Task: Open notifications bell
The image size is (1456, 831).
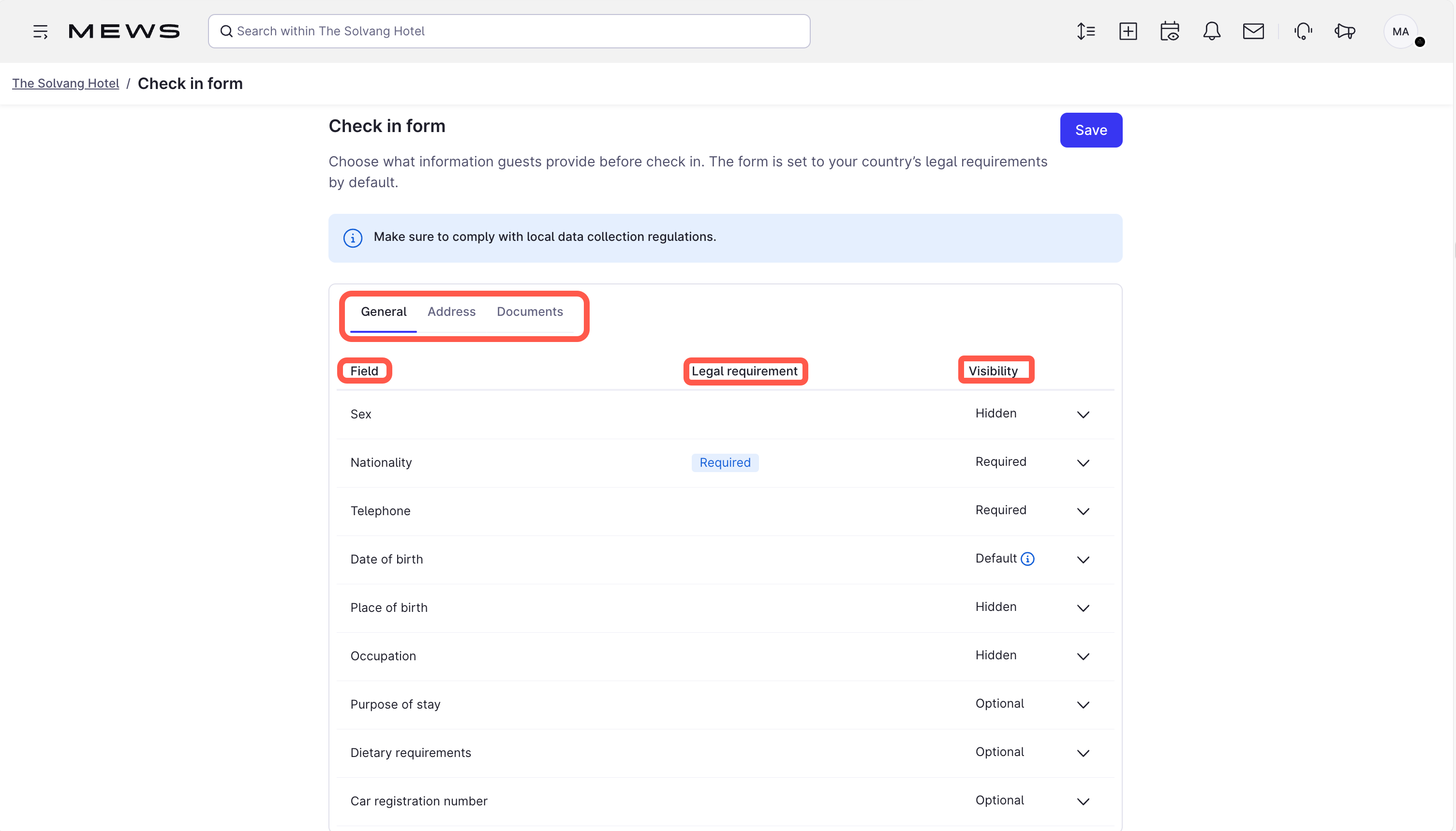Action: pos(1211,31)
